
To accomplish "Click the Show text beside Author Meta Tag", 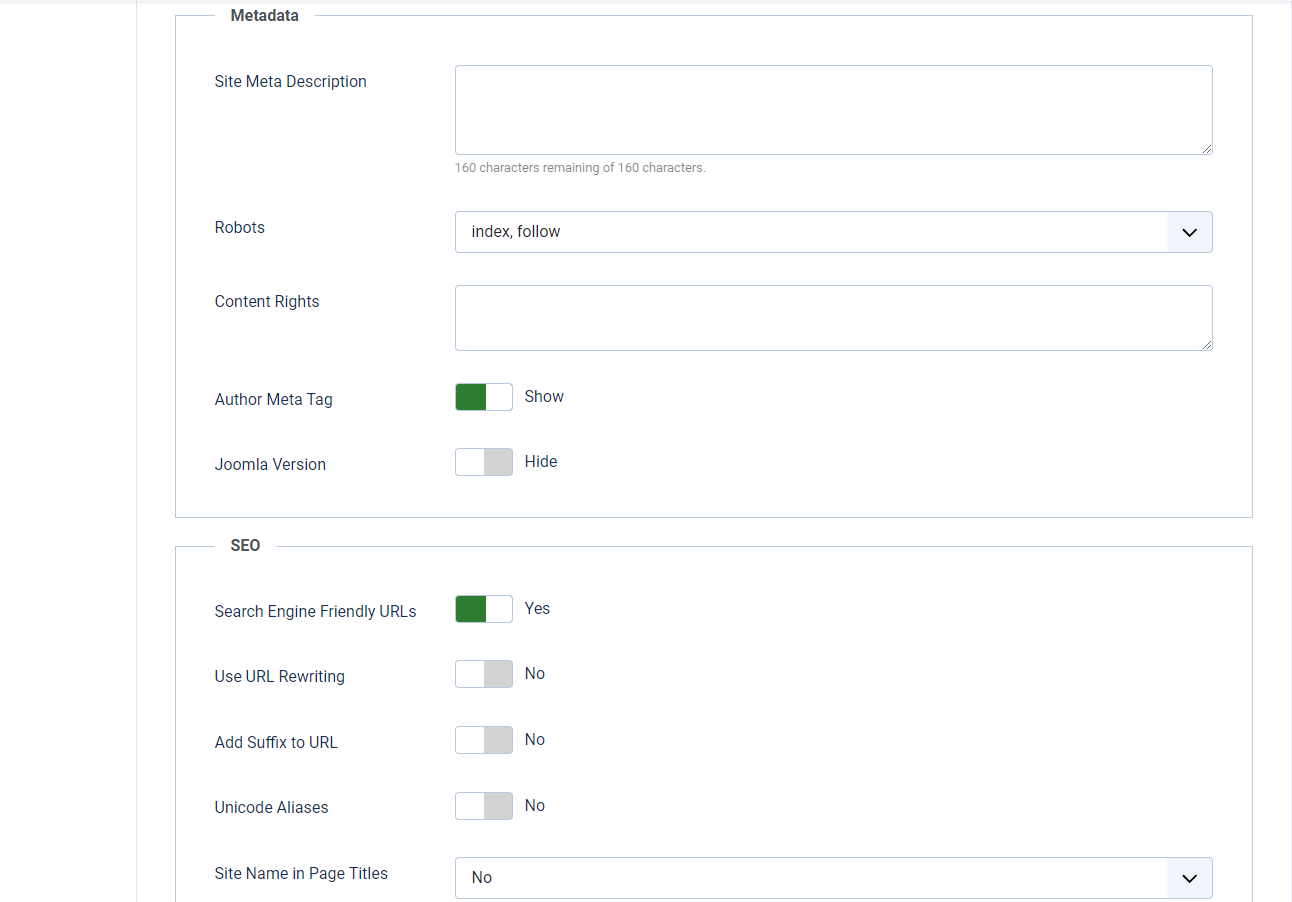I will click(x=544, y=397).
